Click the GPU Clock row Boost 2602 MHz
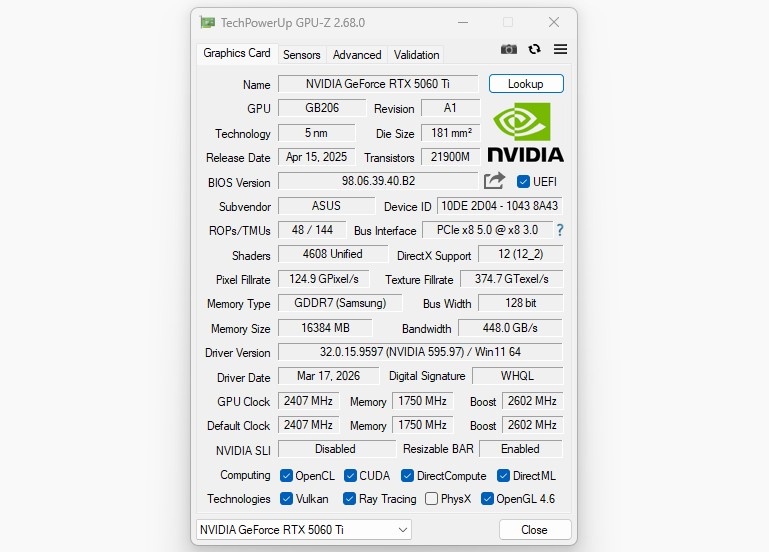769x552 pixels. [x=532, y=401]
